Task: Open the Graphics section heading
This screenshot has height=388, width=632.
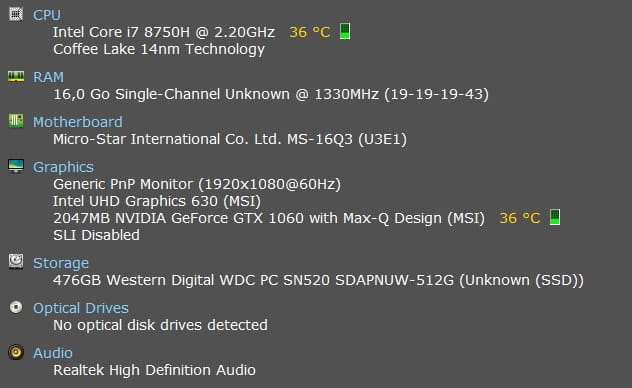Action: 63,167
